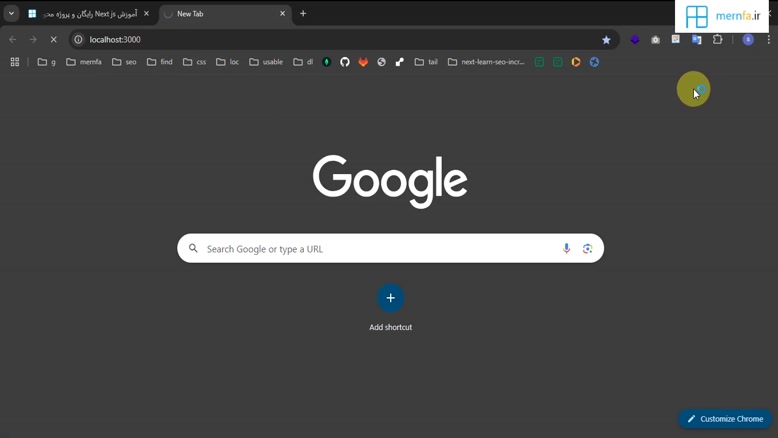Open the Extensions puzzle piece menu

717,40
